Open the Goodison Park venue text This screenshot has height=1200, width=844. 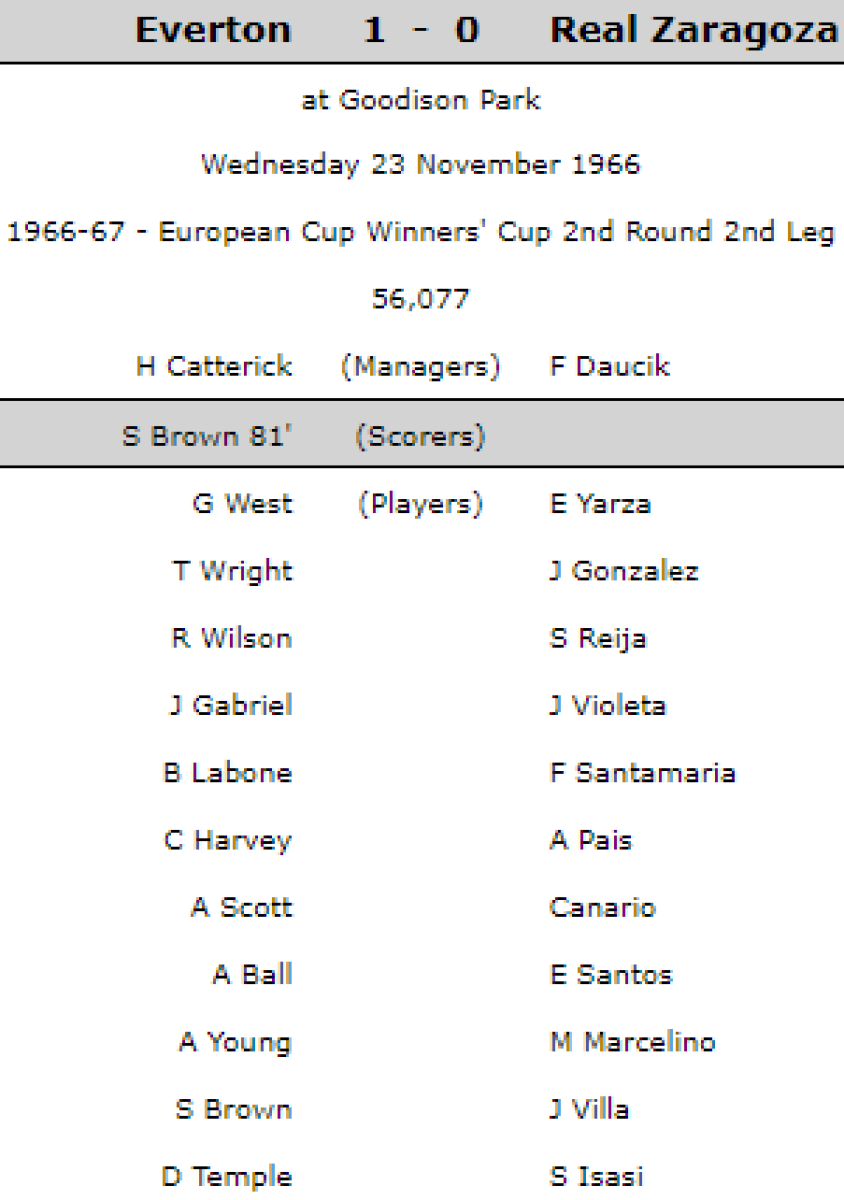pyautogui.click(x=421, y=100)
